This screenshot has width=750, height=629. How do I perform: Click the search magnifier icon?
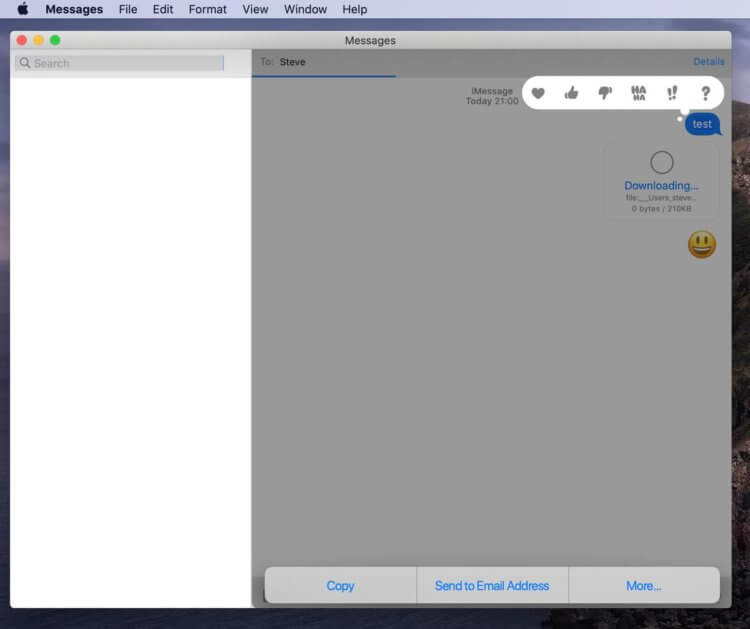[x=25, y=63]
